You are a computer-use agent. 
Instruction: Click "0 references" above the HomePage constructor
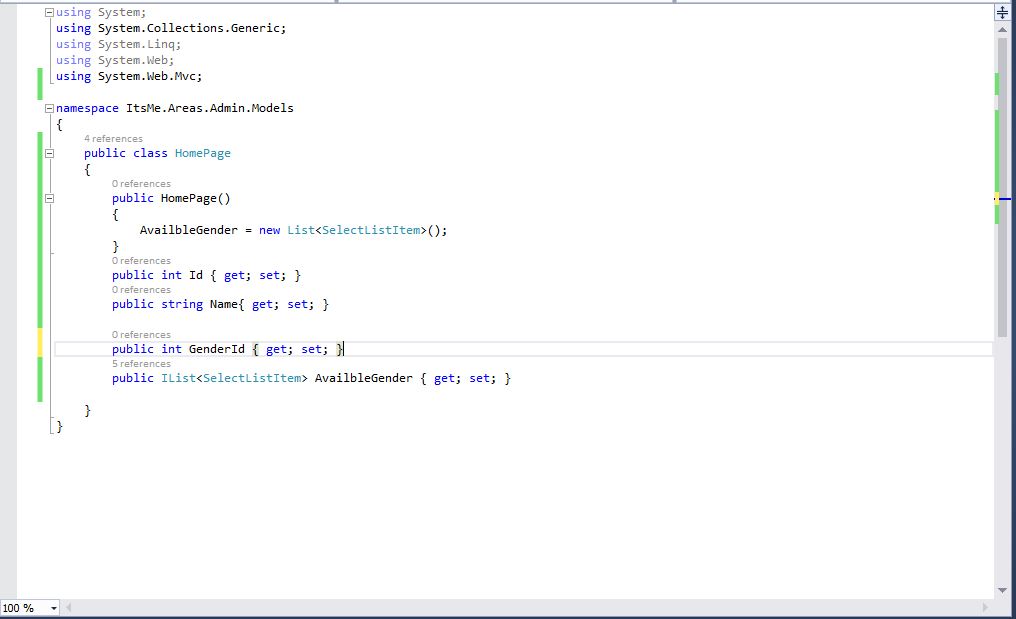click(x=140, y=183)
